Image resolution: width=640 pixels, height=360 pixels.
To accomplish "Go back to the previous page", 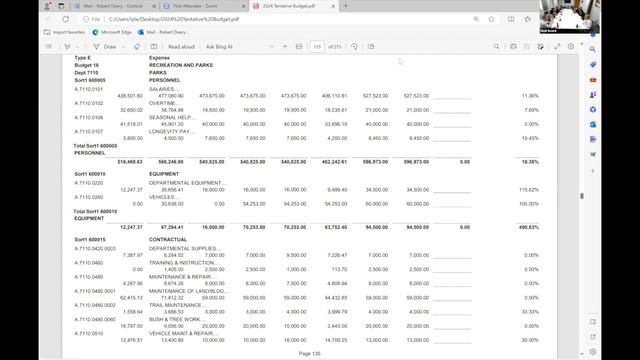I will pos(49,19).
